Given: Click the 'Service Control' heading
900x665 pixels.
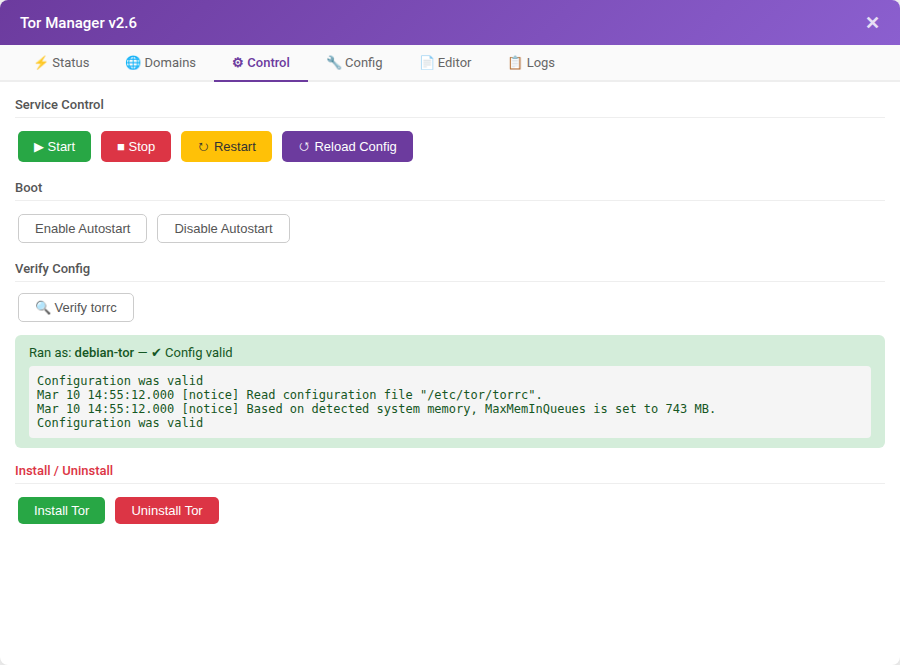Looking at the screenshot, I should (x=59, y=104).
